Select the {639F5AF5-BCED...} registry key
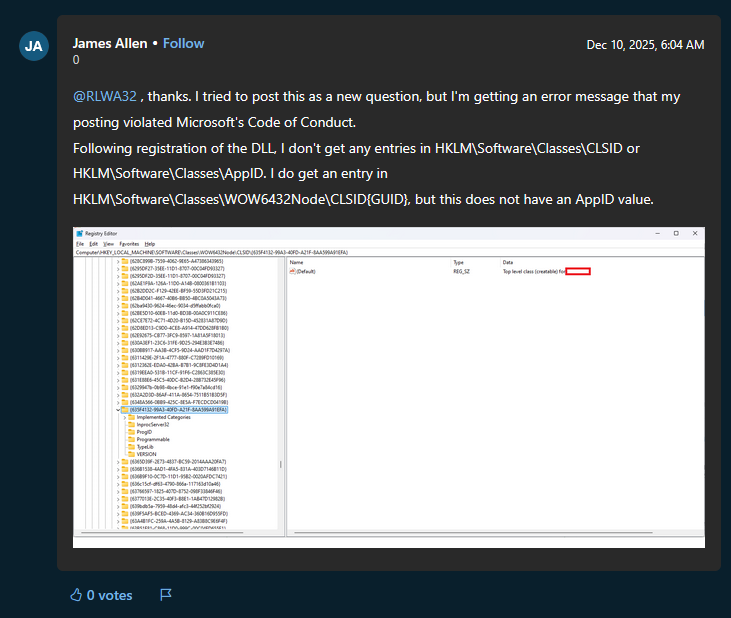The width and height of the screenshot is (731, 618). 179,514
